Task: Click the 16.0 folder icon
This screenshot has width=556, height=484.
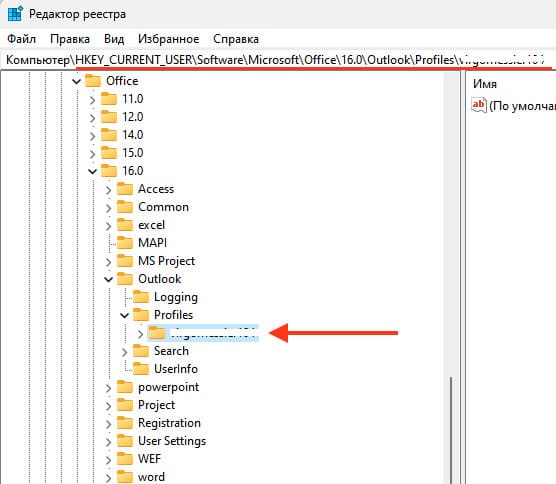Action: 109,171
